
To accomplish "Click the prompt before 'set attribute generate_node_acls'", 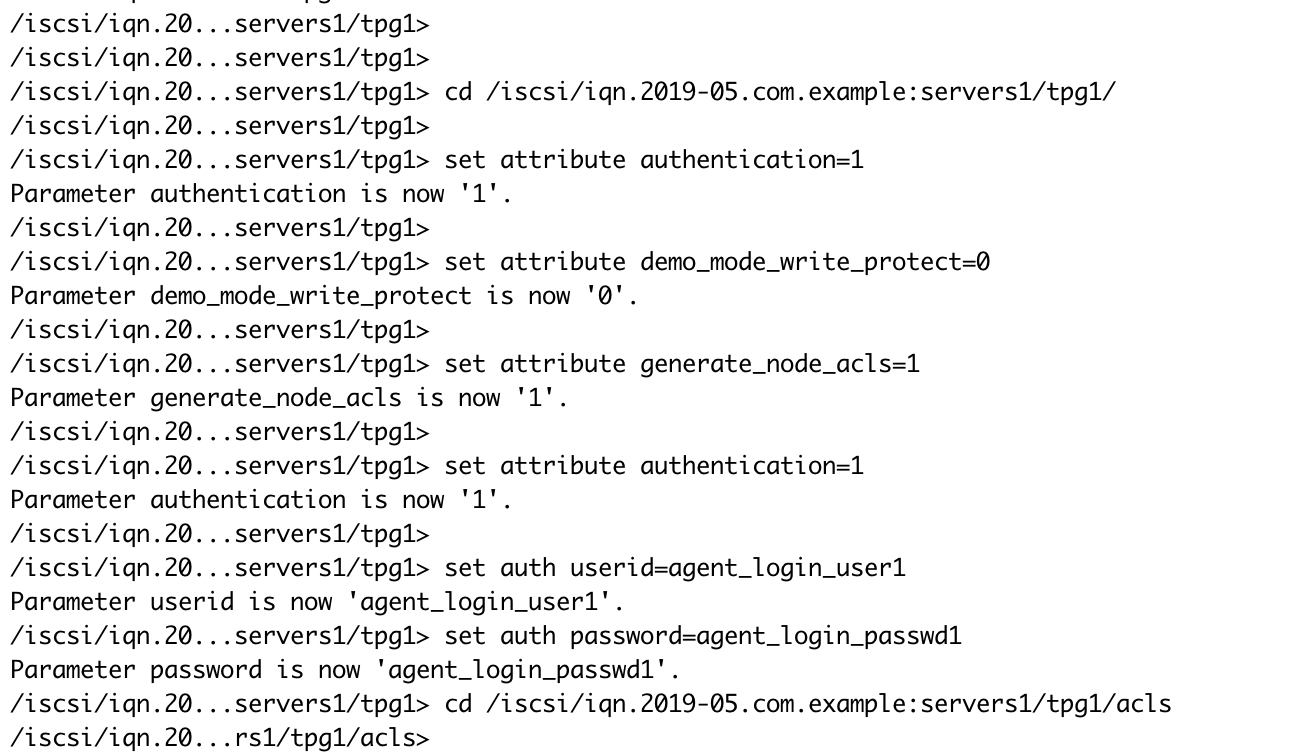I will (x=220, y=365).
